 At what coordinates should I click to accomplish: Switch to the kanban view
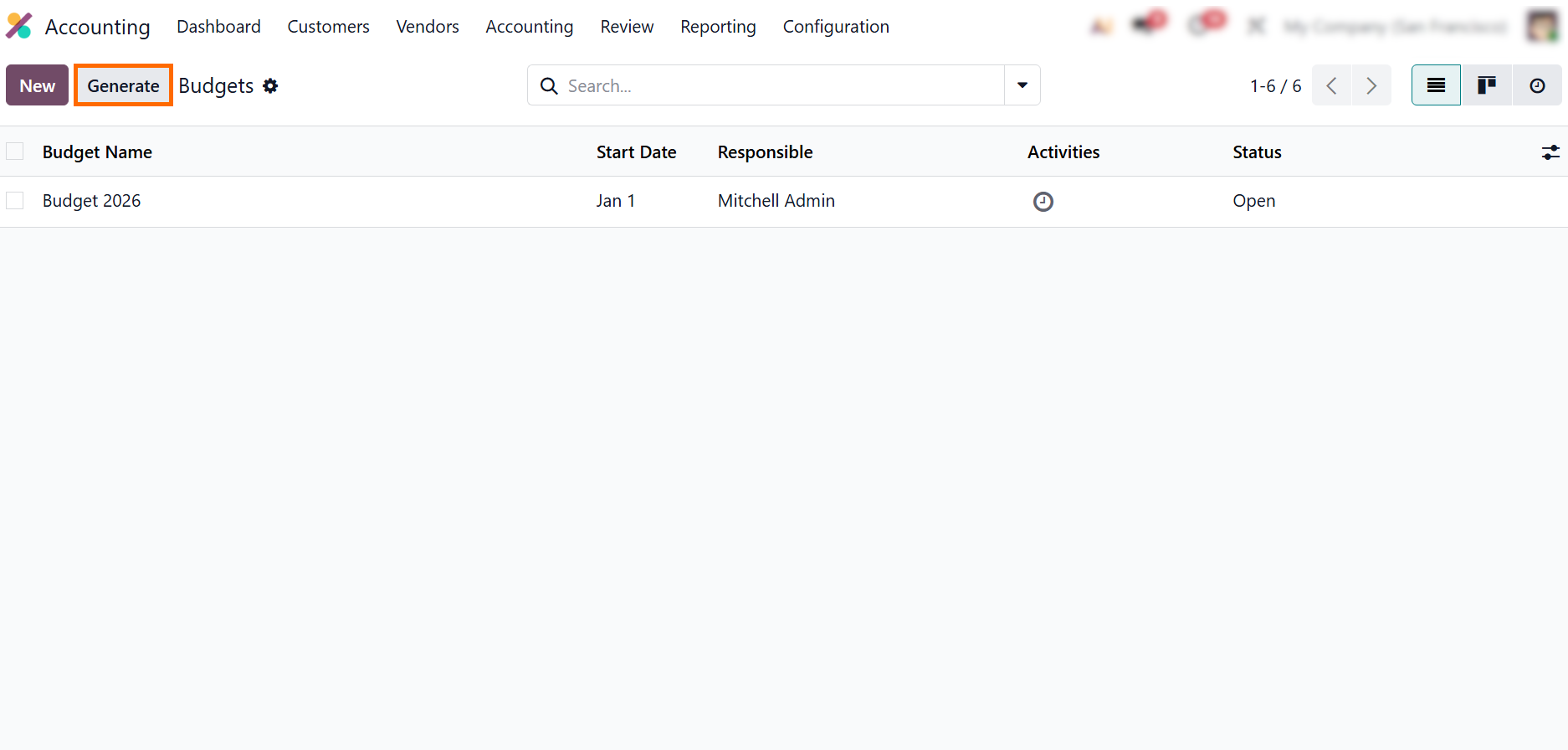tap(1487, 85)
